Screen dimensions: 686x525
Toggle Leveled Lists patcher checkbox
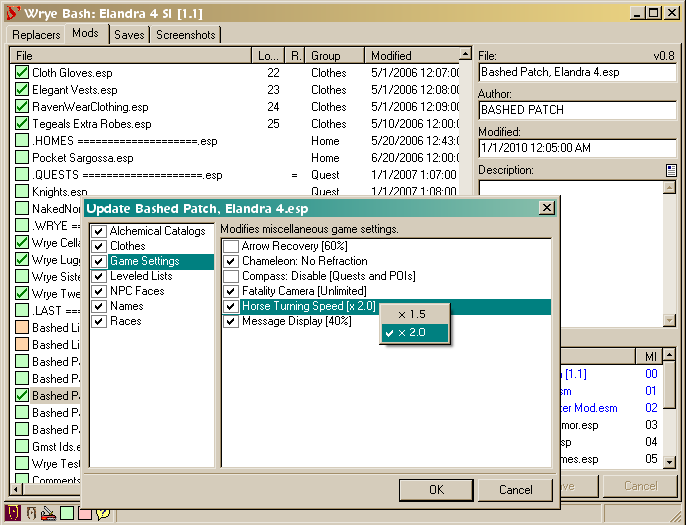99,276
